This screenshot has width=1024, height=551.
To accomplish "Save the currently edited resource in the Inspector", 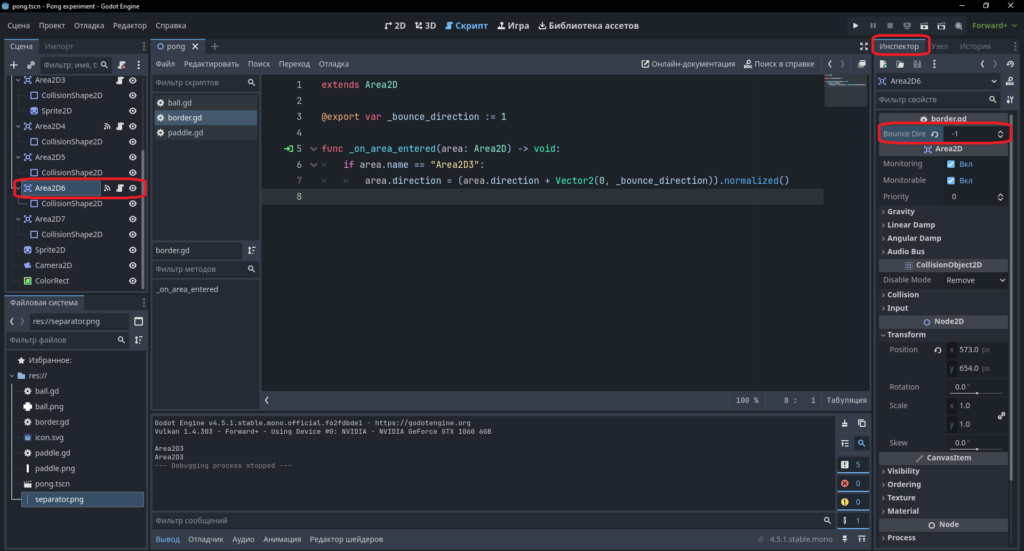I will (x=917, y=64).
